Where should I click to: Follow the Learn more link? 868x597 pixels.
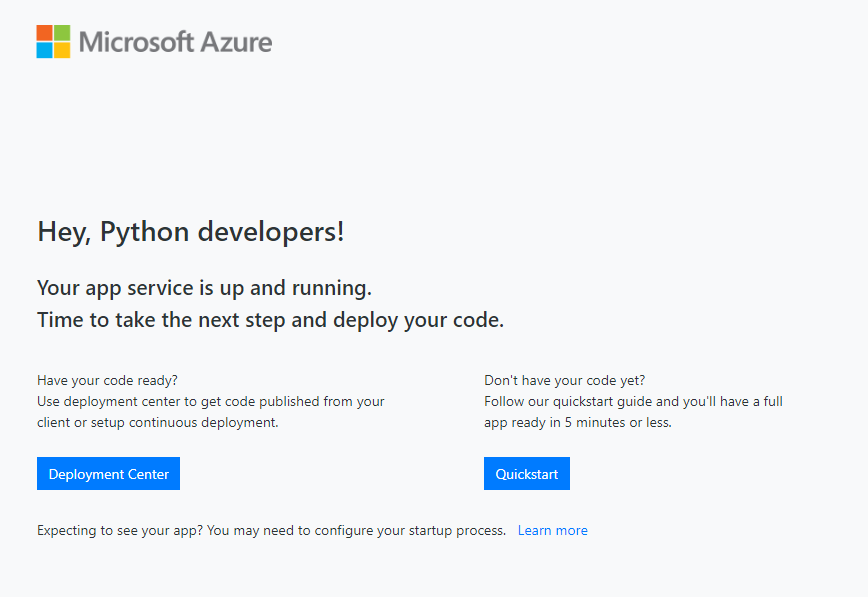tap(552, 531)
